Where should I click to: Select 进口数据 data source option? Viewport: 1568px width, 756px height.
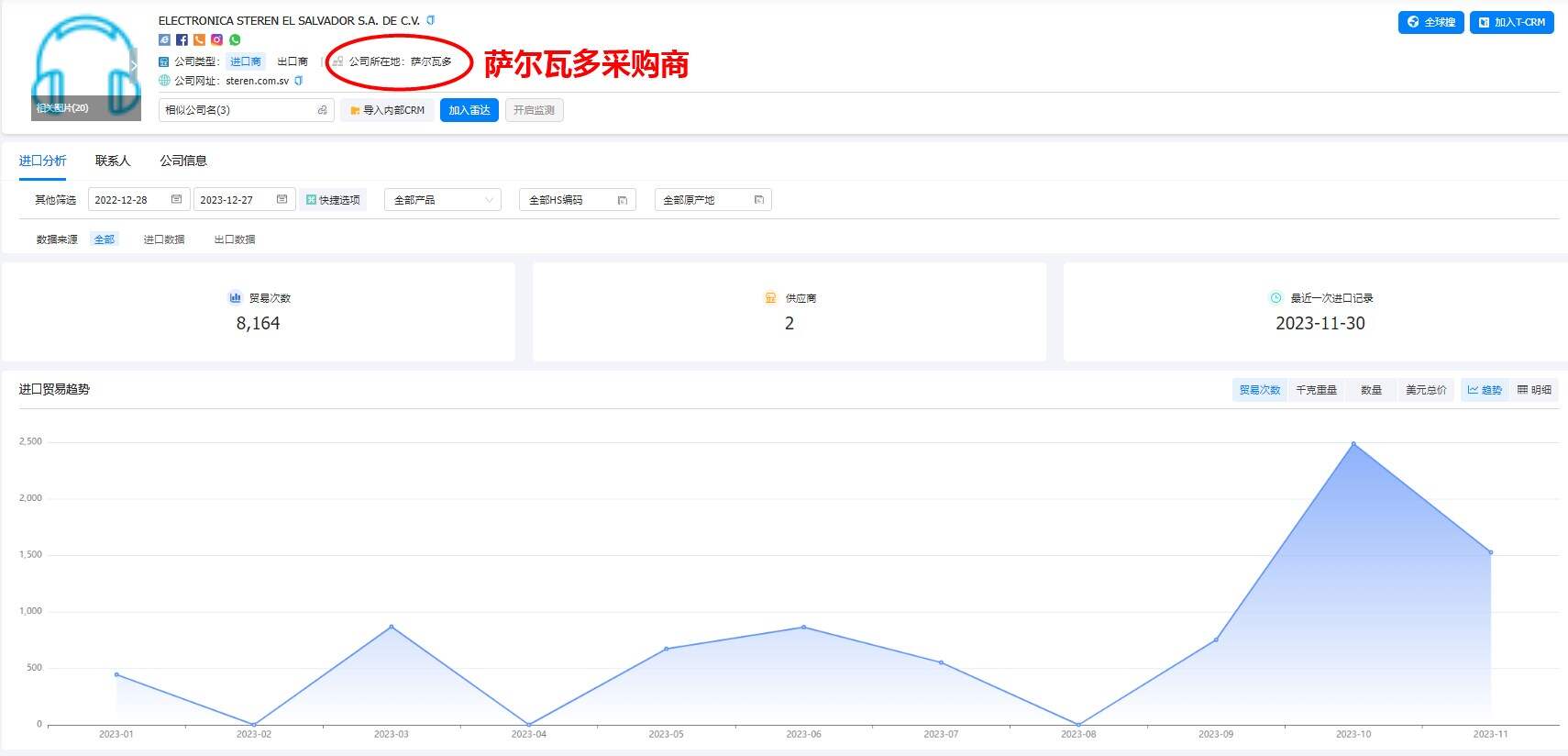click(x=164, y=239)
